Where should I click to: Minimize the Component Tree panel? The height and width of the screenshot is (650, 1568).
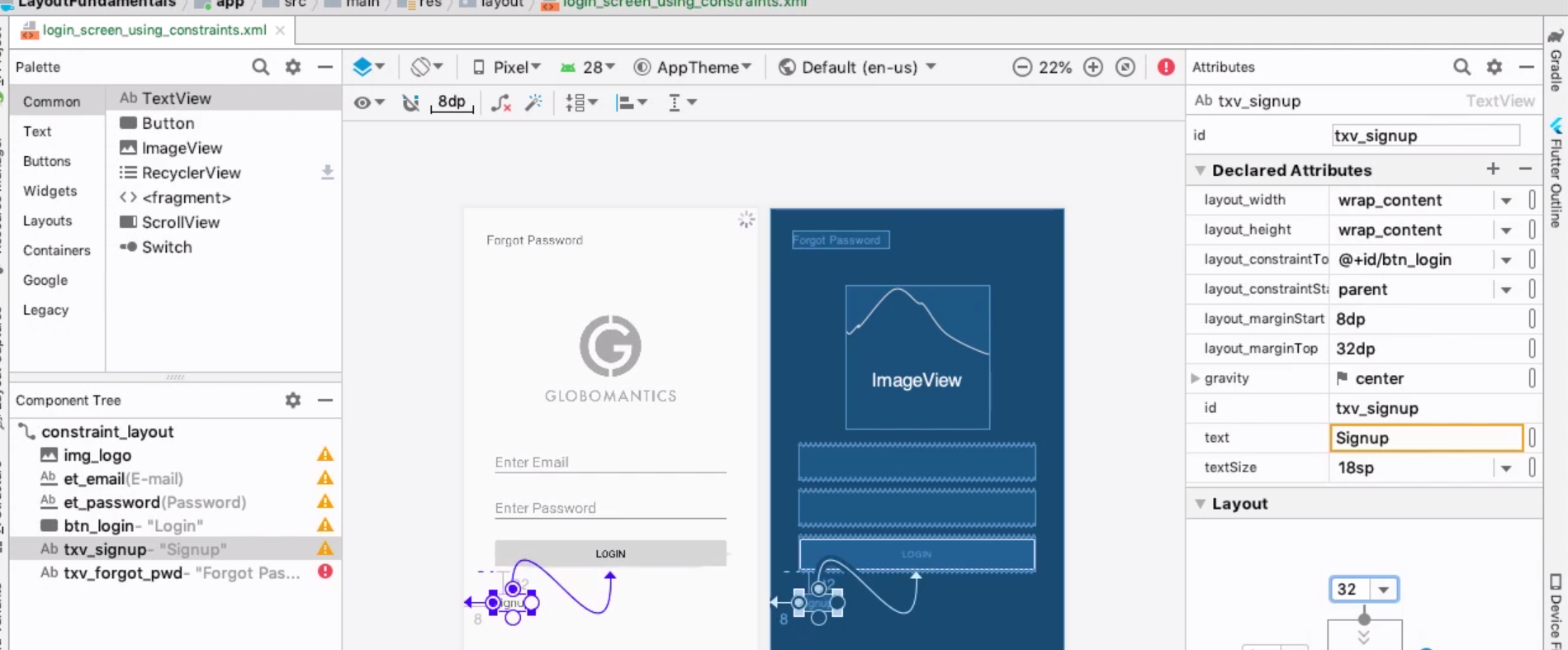pos(325,401)
